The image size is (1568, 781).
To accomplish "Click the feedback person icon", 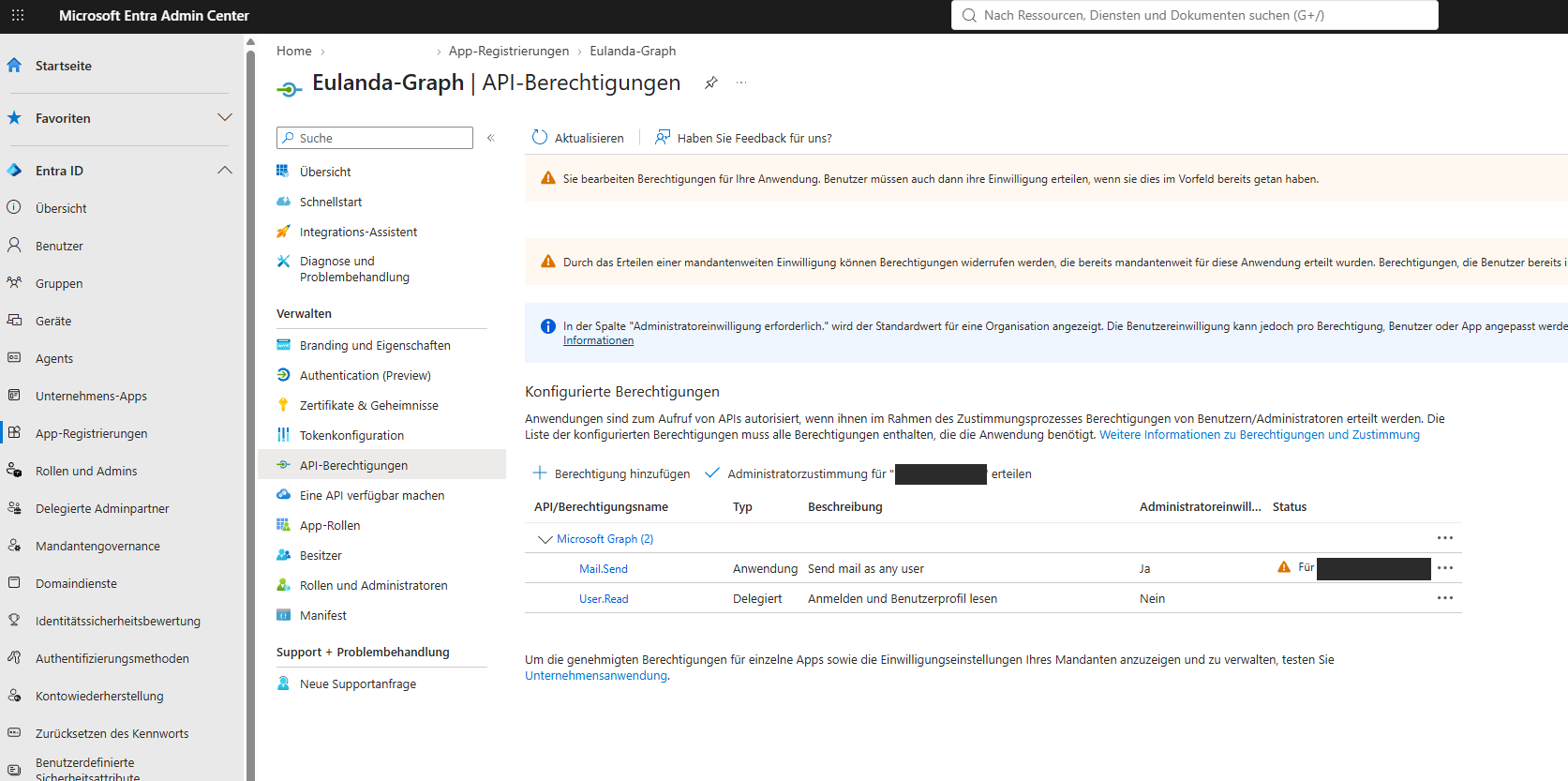I will pos(663,138).
